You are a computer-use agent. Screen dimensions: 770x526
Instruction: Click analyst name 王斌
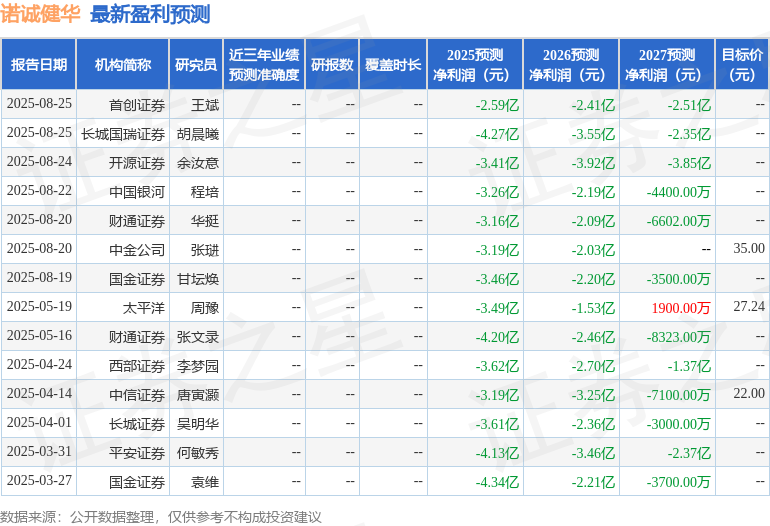click(x=205, y=105)
